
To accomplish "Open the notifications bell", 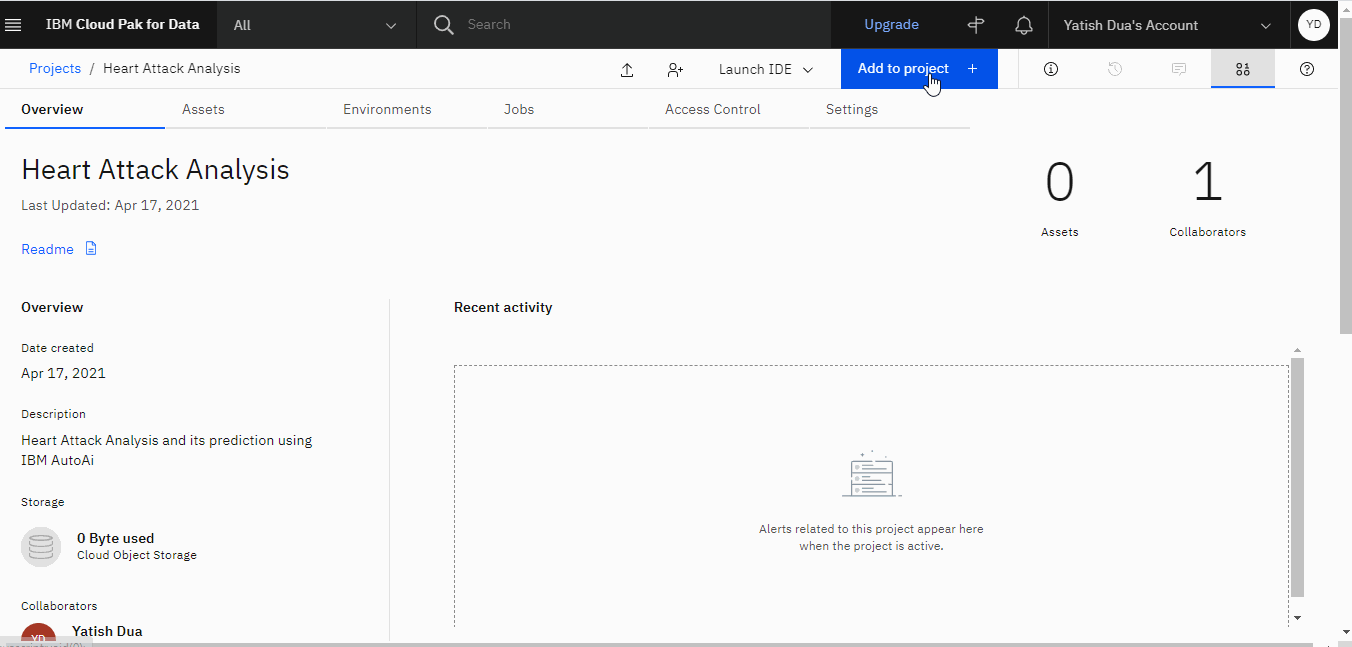I will [x=1023, y=25].
